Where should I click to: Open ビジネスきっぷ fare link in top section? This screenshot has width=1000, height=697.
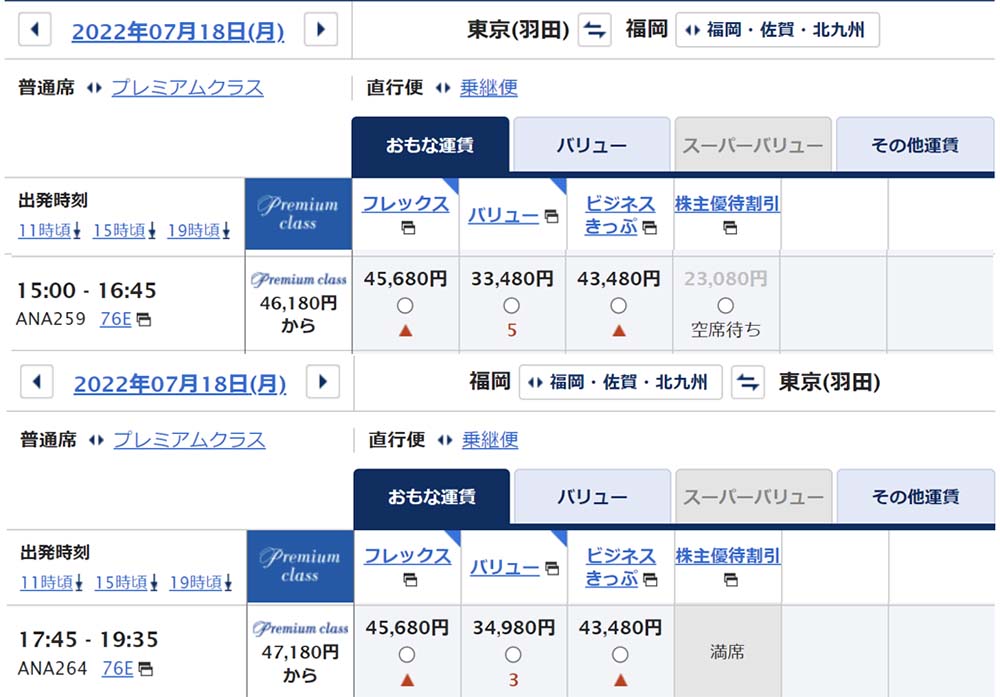(x=620, y=215)
